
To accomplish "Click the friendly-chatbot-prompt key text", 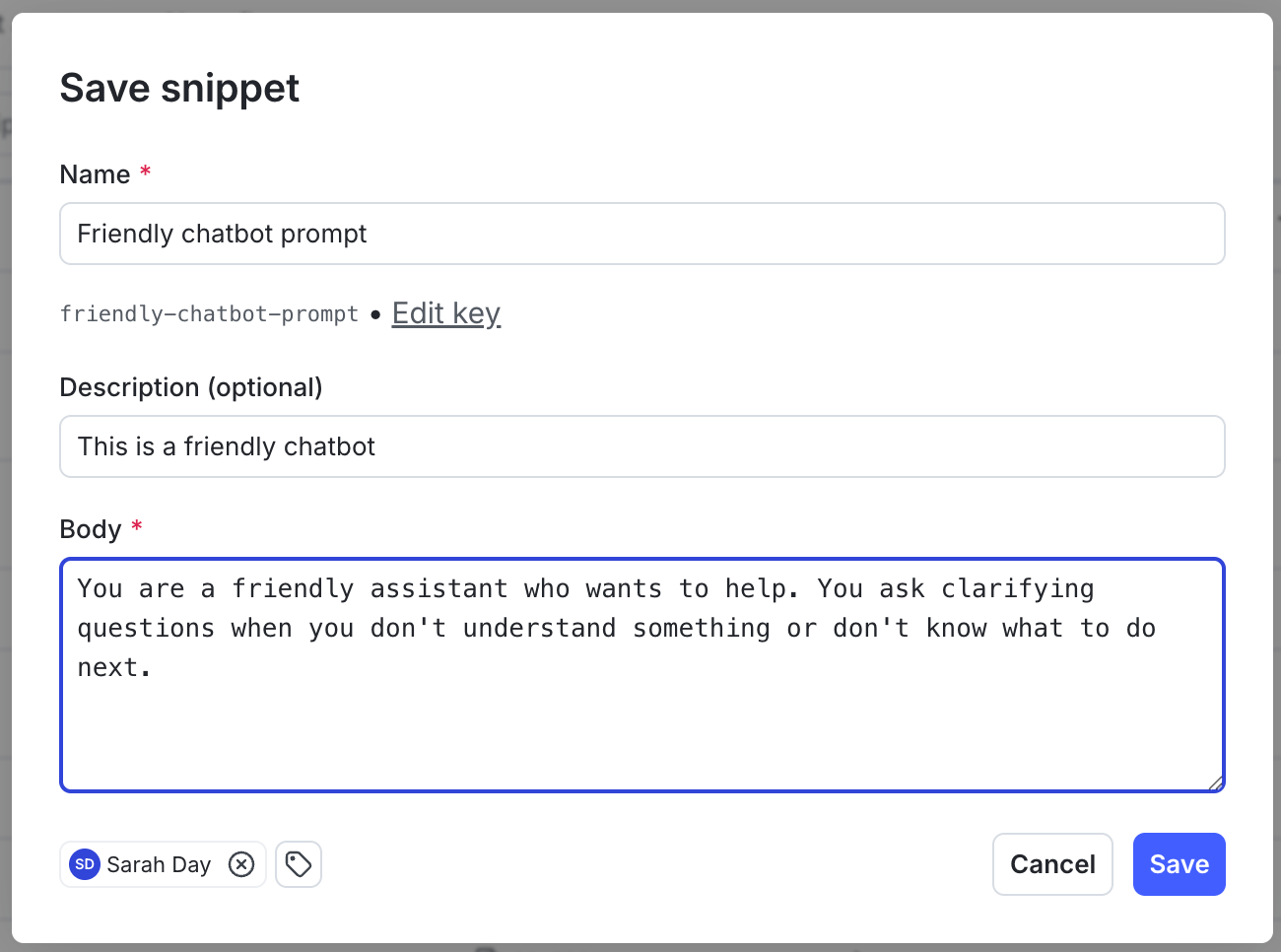I will (x=208, y=312).
